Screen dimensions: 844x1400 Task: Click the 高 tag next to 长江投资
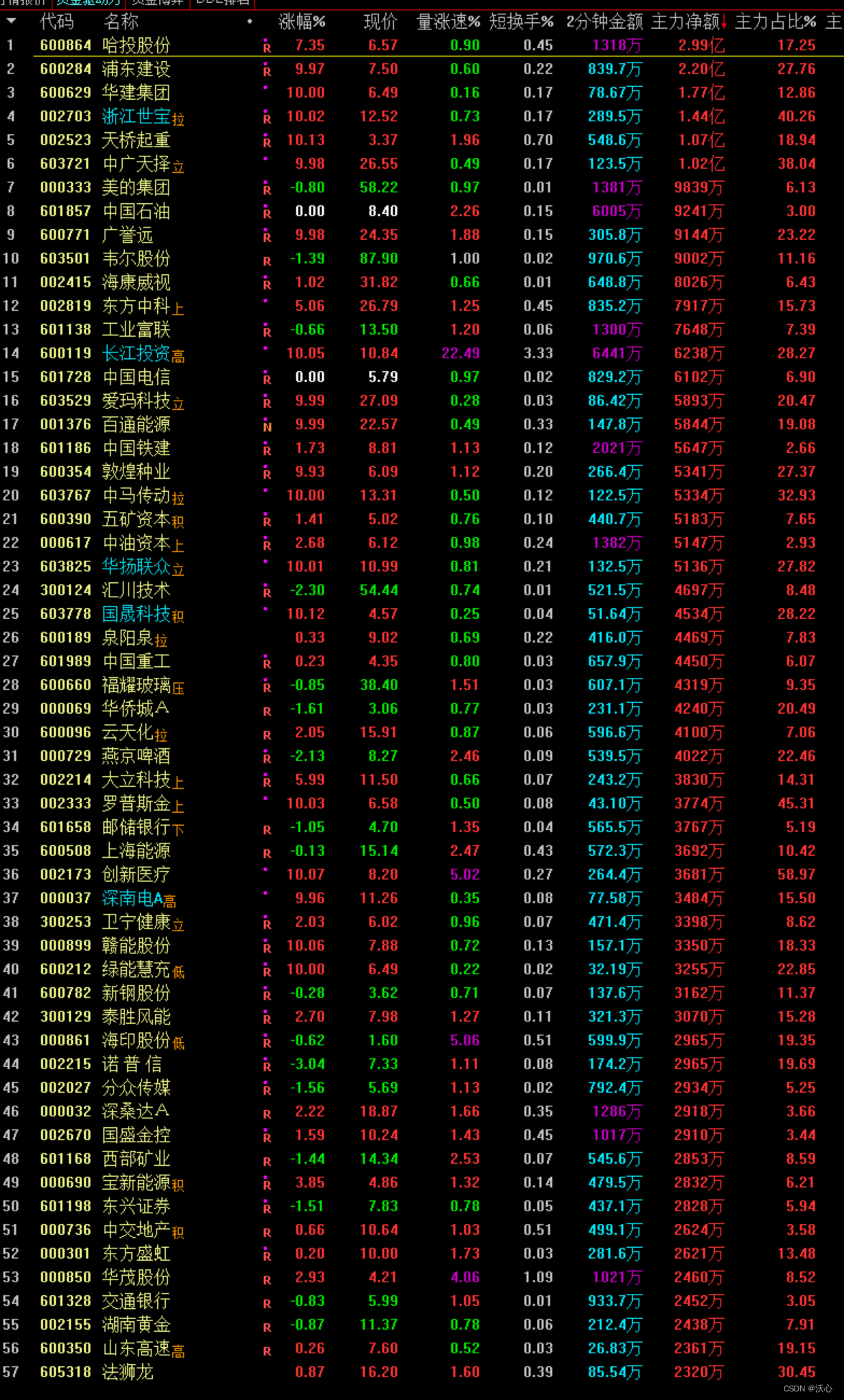pyautogui.click(x=178, y=357)
